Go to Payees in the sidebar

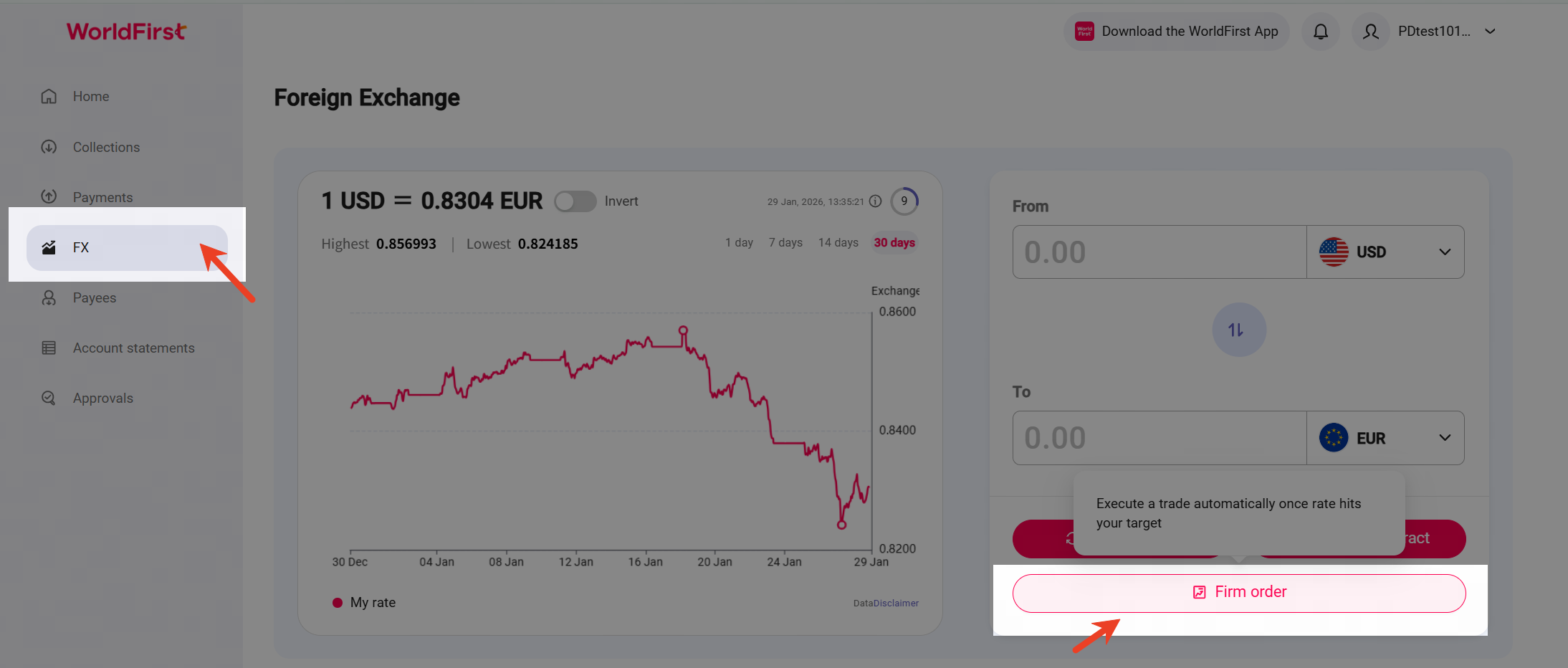point(94,297)
